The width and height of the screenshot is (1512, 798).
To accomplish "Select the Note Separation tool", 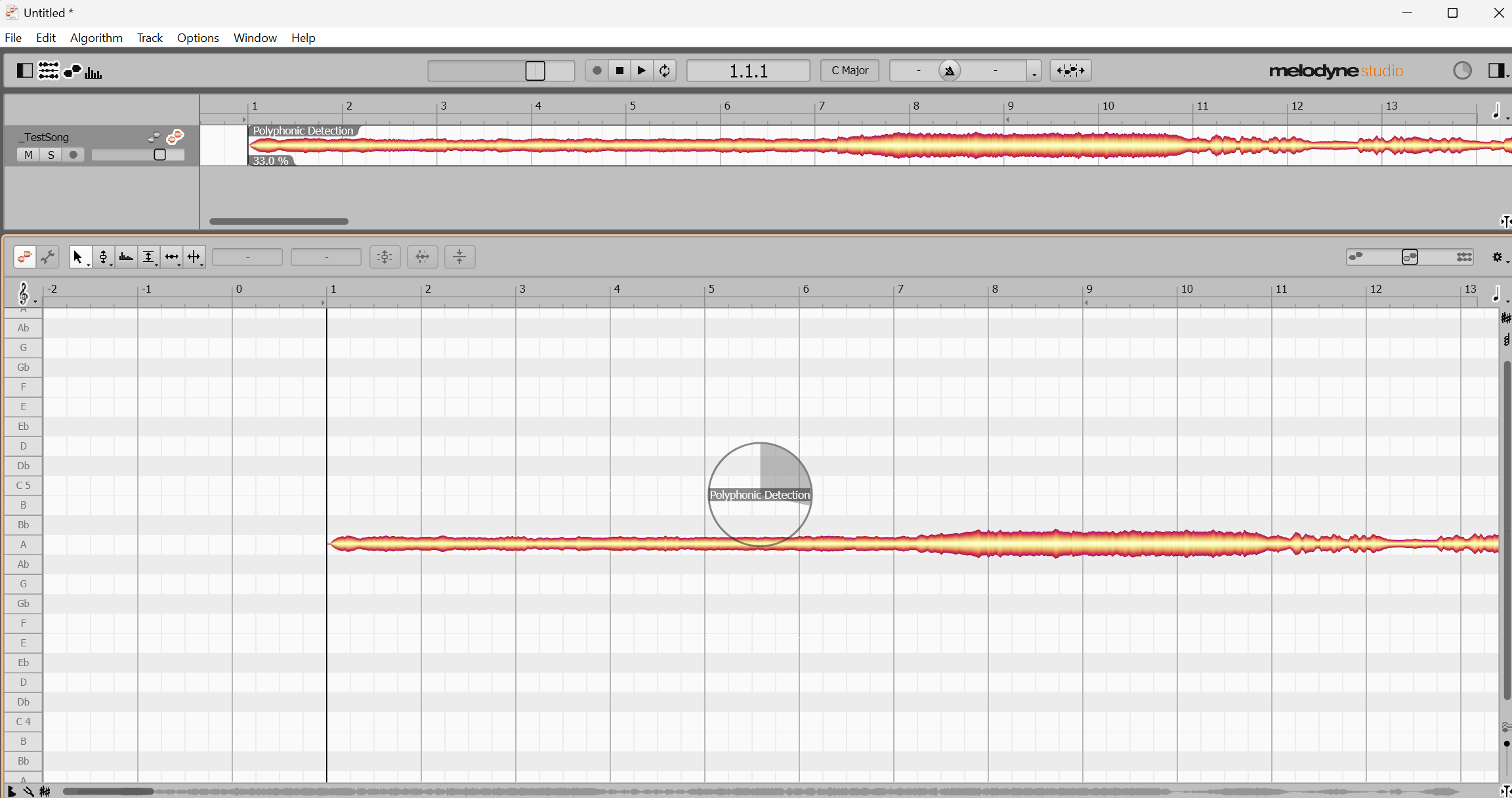I will point(194,257).
